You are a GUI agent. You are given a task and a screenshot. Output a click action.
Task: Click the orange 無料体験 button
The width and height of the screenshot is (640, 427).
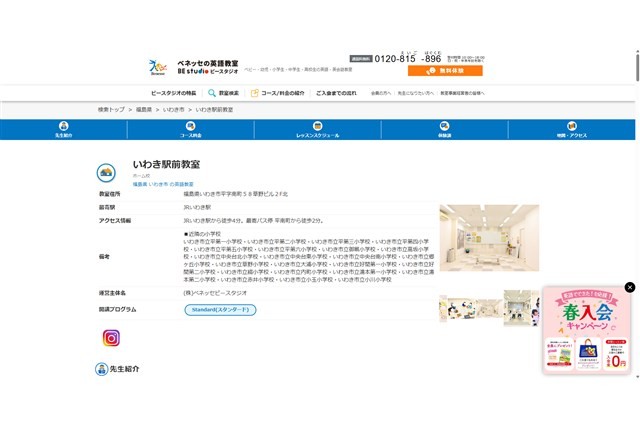click(x=445, y=71)
